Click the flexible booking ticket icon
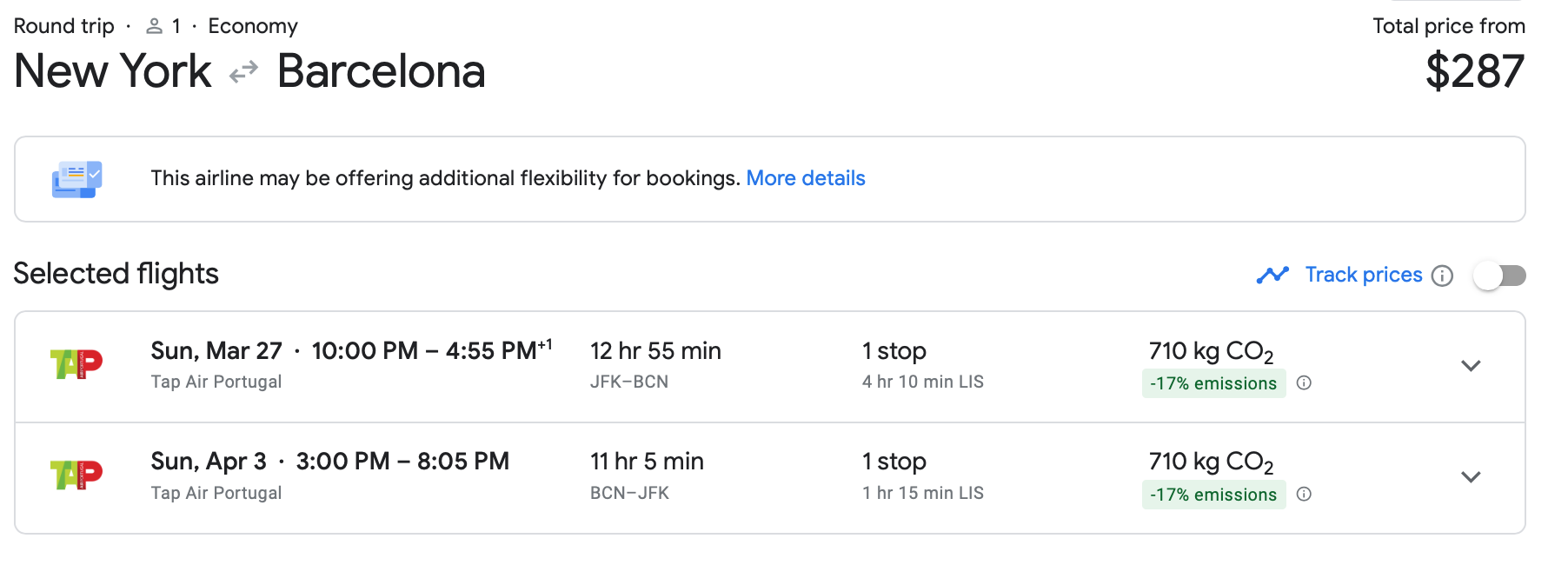The width and height of the screenshot is (1568, 565). (77, 179)
